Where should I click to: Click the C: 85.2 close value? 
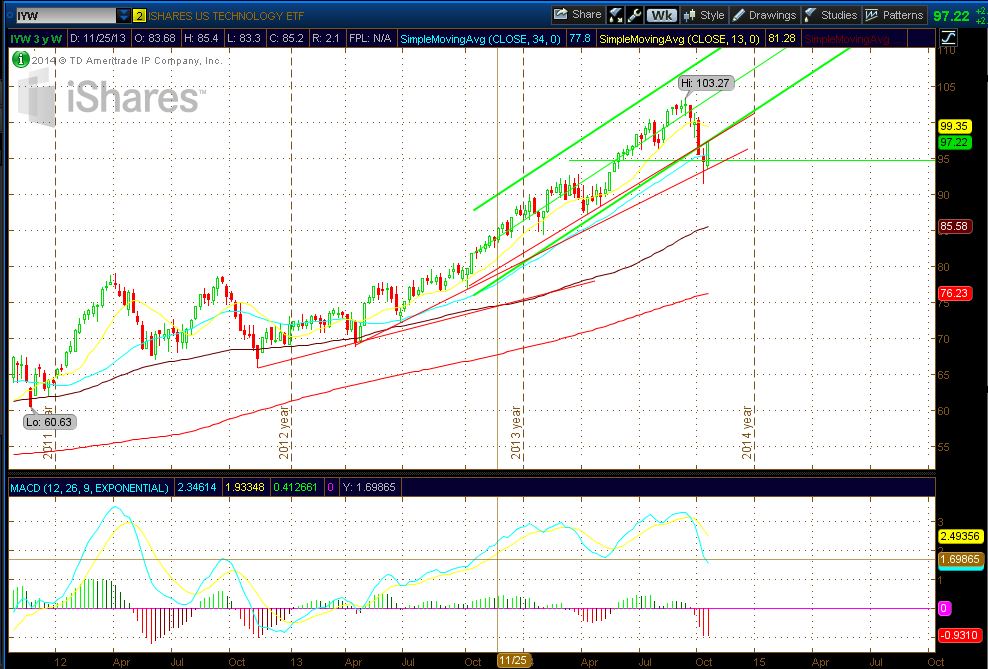pos(286,38)
